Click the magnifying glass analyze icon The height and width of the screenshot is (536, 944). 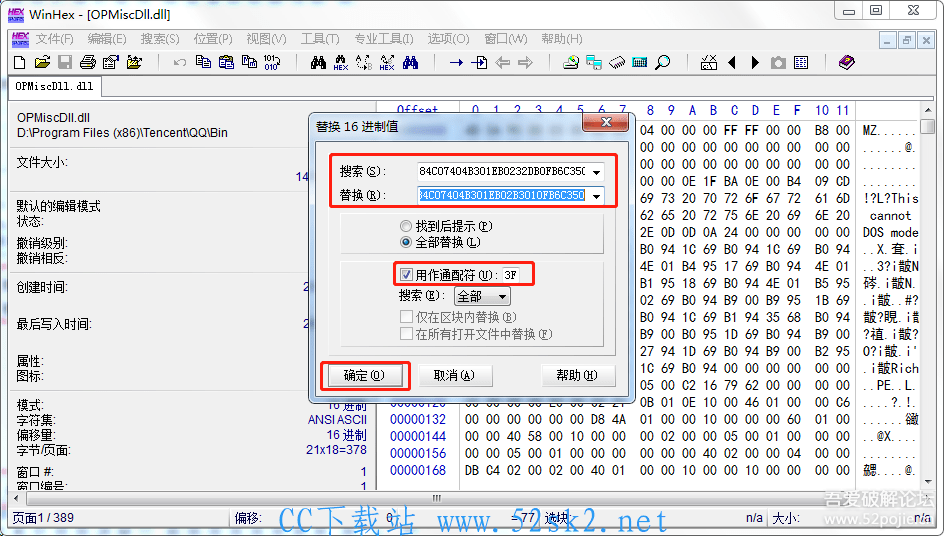point(663,63)
